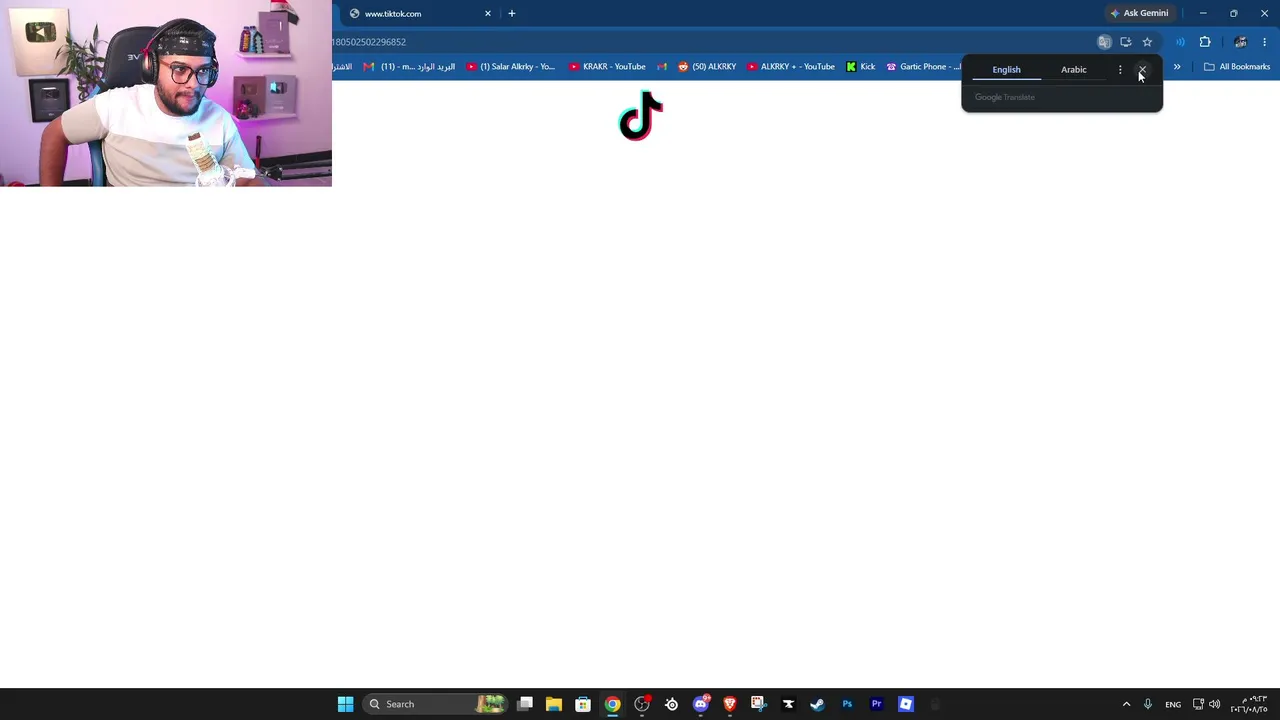Click the install app icon in address bar
The height and width of the screenshot is (720, 1280).
tap(1126, 42)
